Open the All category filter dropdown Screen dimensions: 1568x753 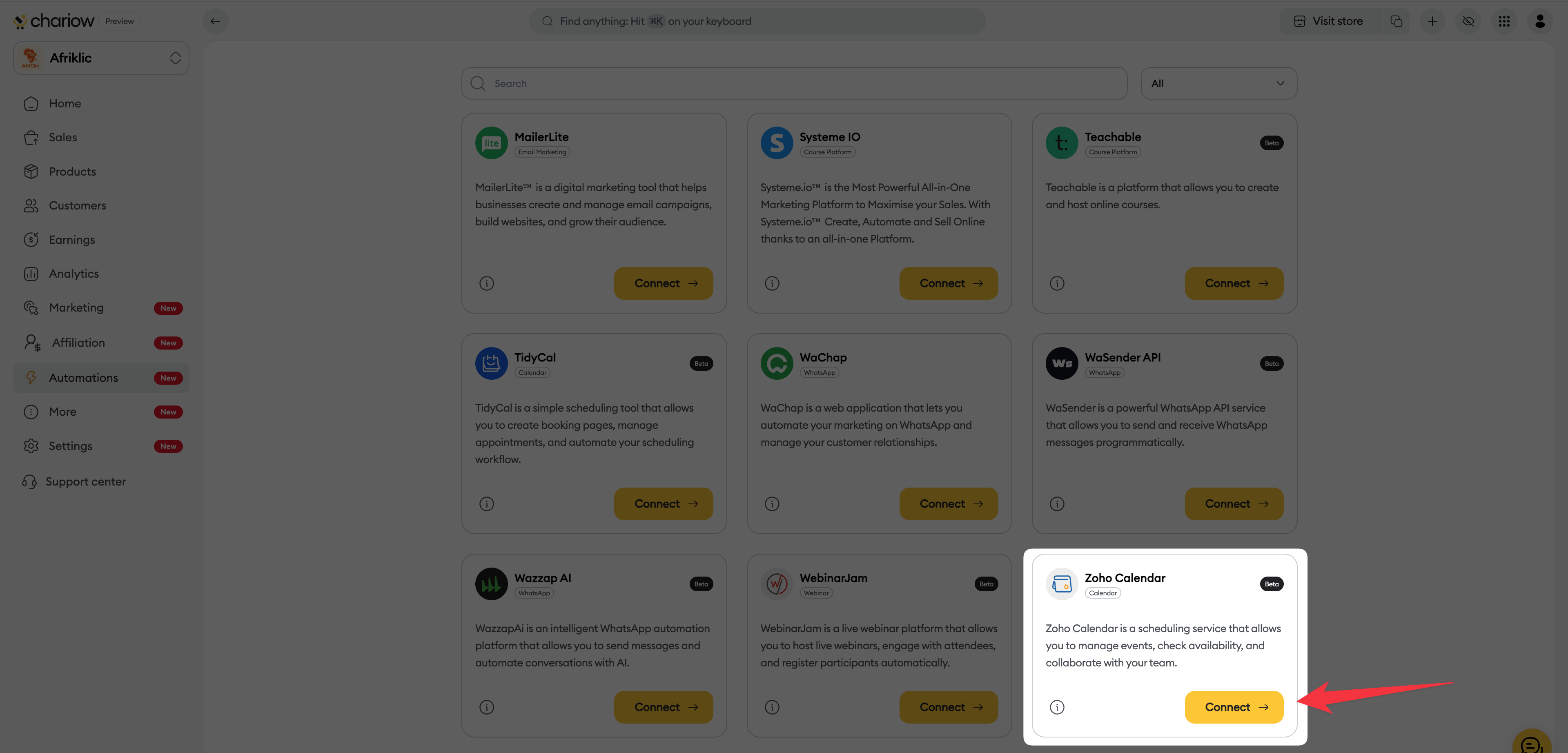tap(1218, 83)
